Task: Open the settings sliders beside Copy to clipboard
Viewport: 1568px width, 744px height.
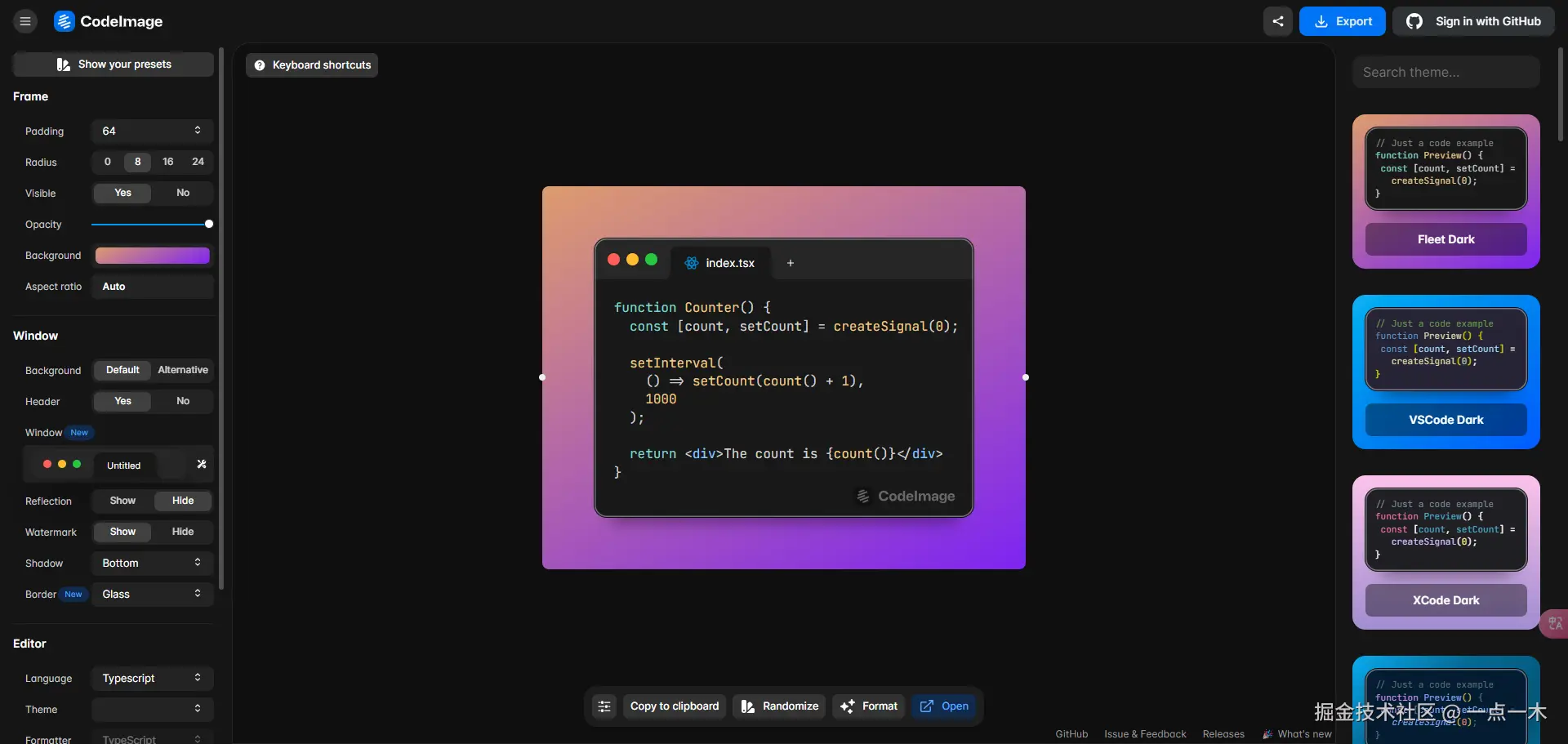Action: tap(604, 706)
